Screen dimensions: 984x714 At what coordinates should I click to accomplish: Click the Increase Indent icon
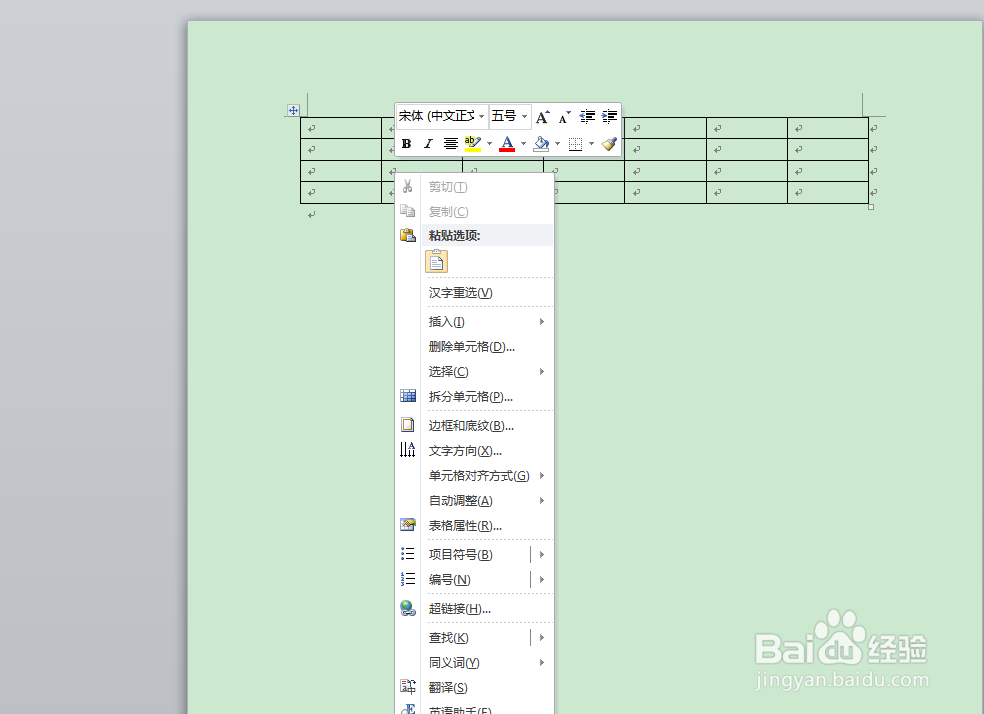pos(609,116)
